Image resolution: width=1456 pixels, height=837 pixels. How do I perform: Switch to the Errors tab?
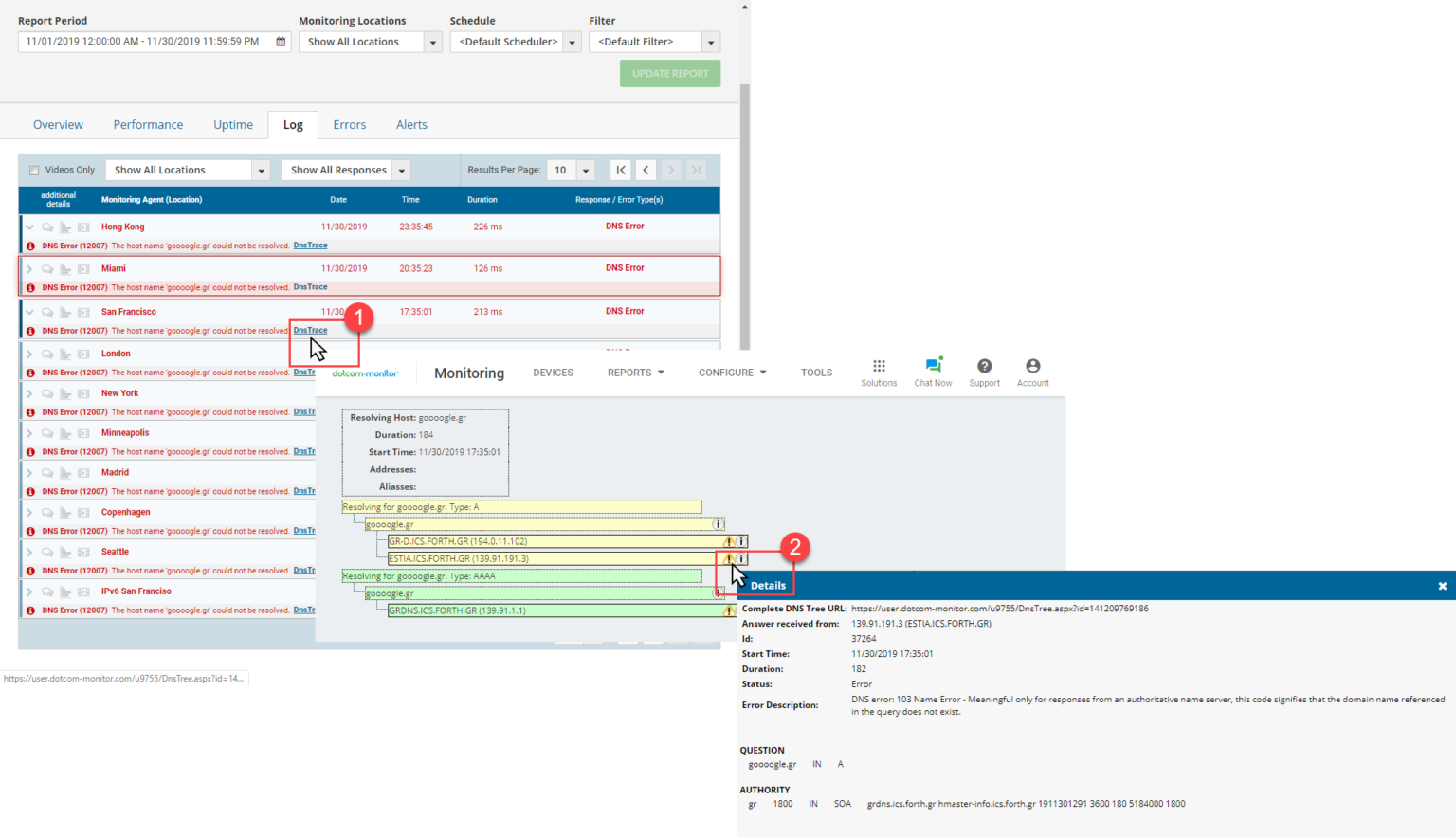(349, 124)
